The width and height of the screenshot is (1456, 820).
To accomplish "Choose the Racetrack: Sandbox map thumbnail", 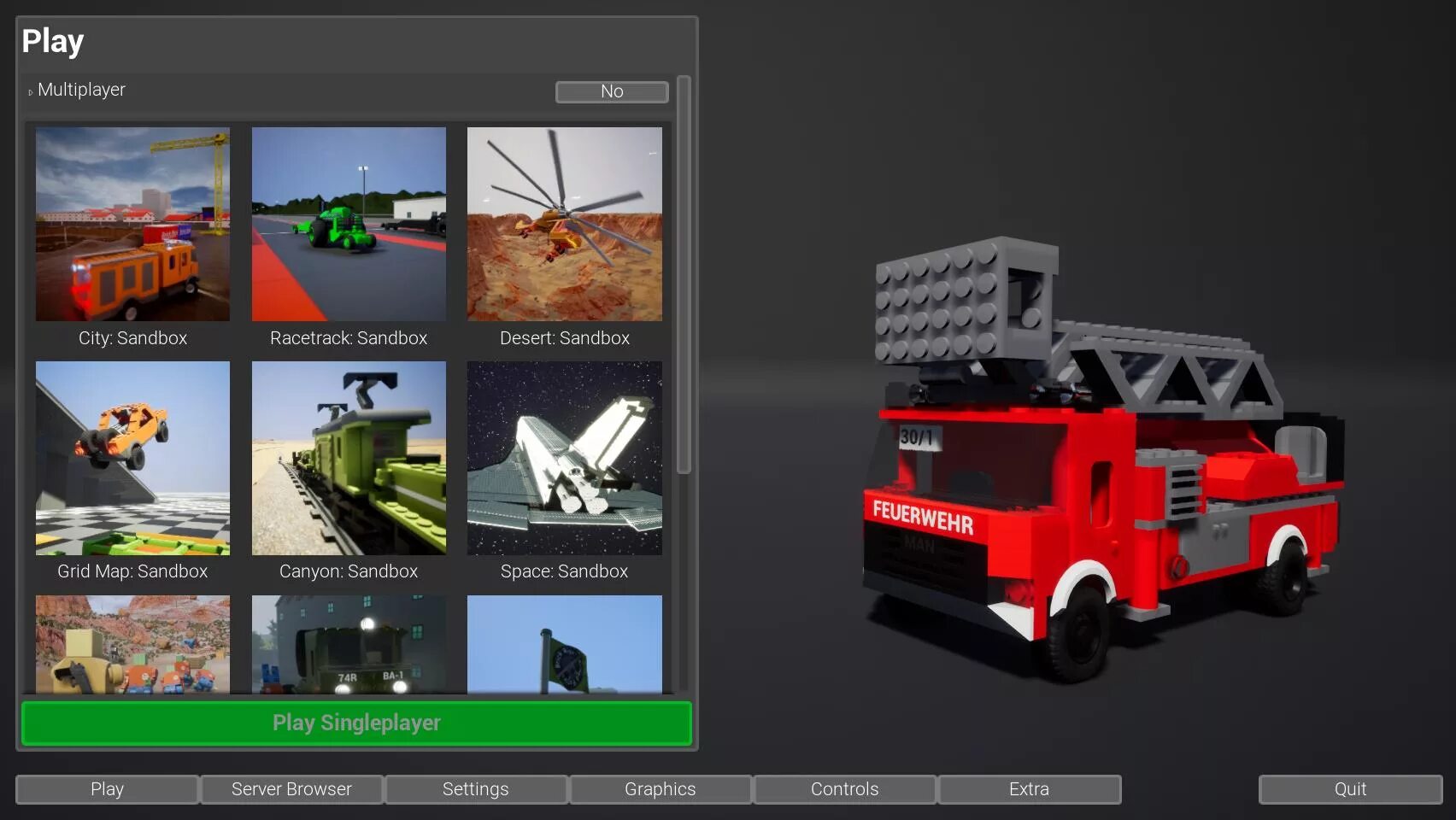I will point(349,224).
